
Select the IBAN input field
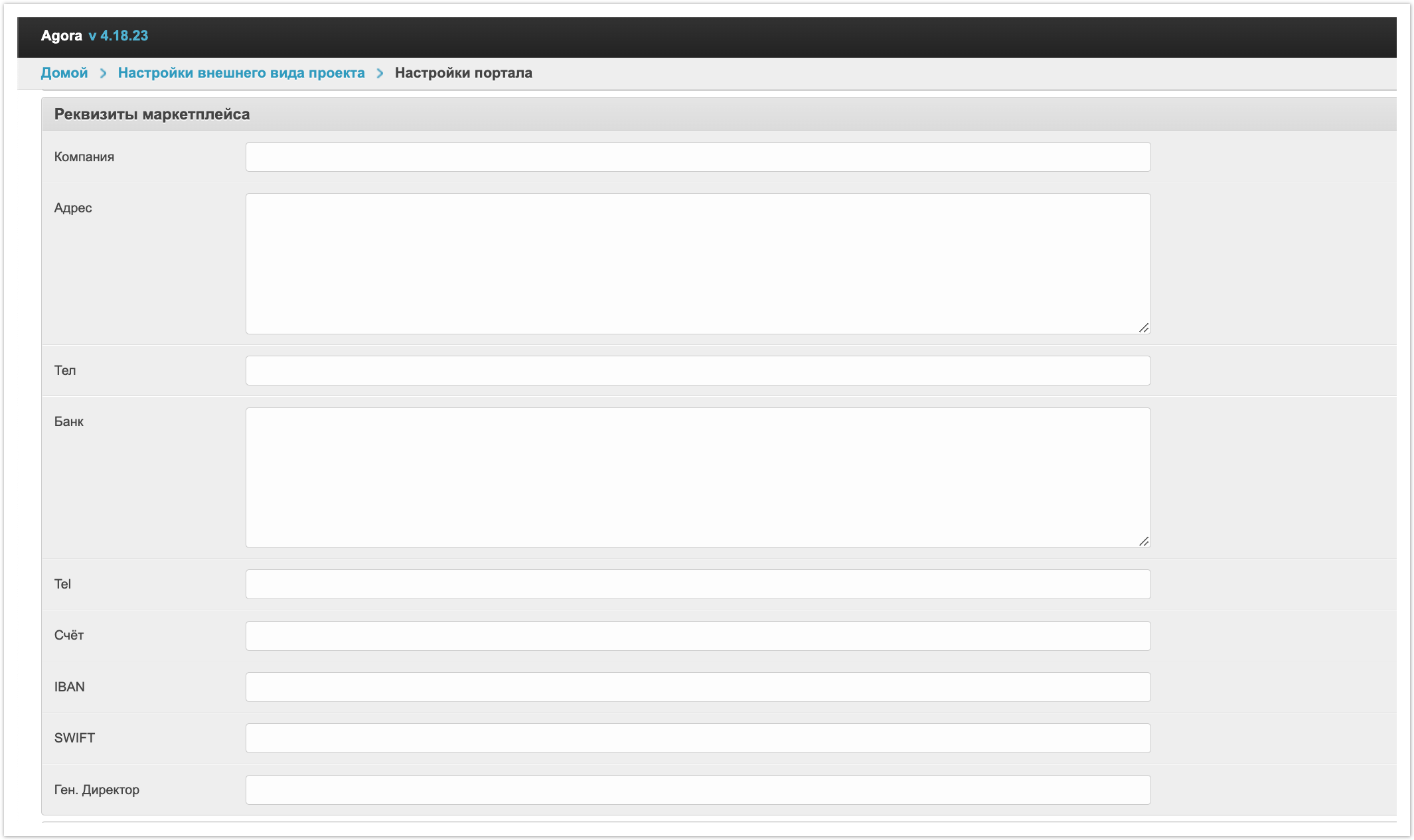click(x=698, y=687)
